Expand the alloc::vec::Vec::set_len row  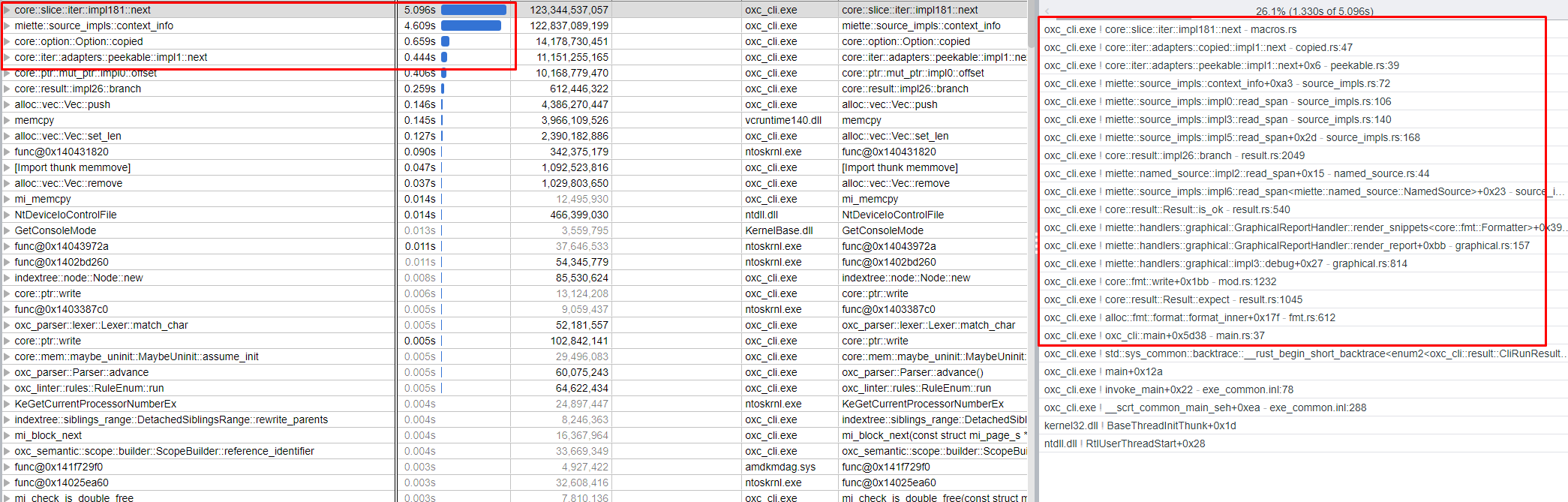tap(7, 136)
